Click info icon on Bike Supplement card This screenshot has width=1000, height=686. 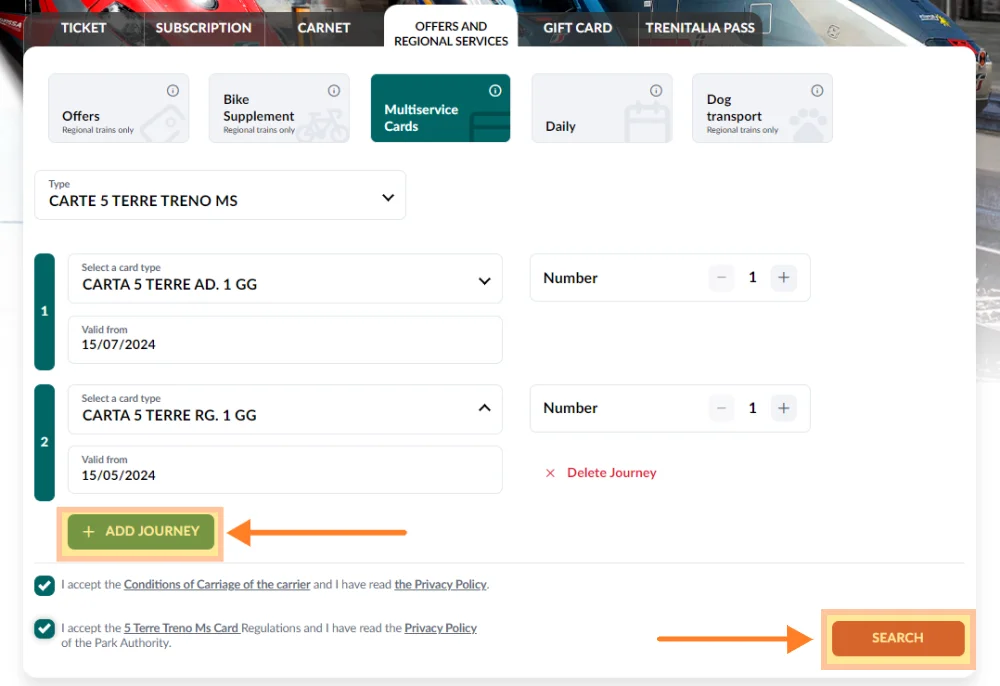point(334,91)
